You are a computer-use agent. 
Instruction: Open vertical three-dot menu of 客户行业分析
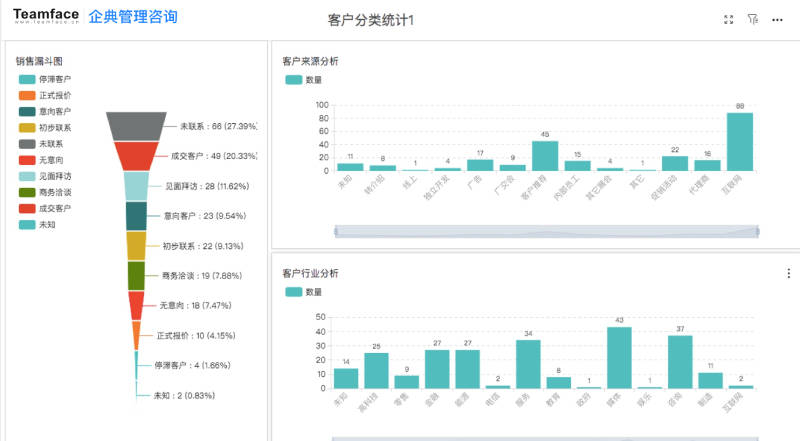pos(789,272)
